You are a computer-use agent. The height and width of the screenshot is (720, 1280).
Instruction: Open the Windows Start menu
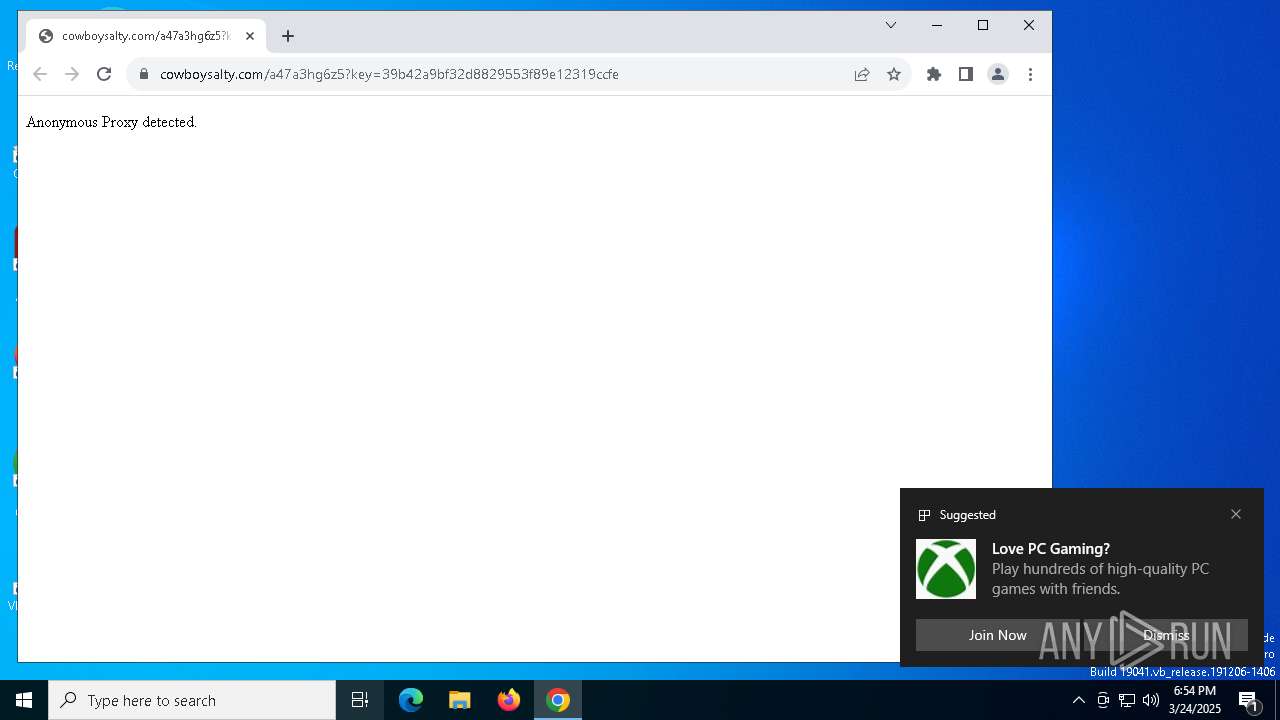tap(24, 700)
